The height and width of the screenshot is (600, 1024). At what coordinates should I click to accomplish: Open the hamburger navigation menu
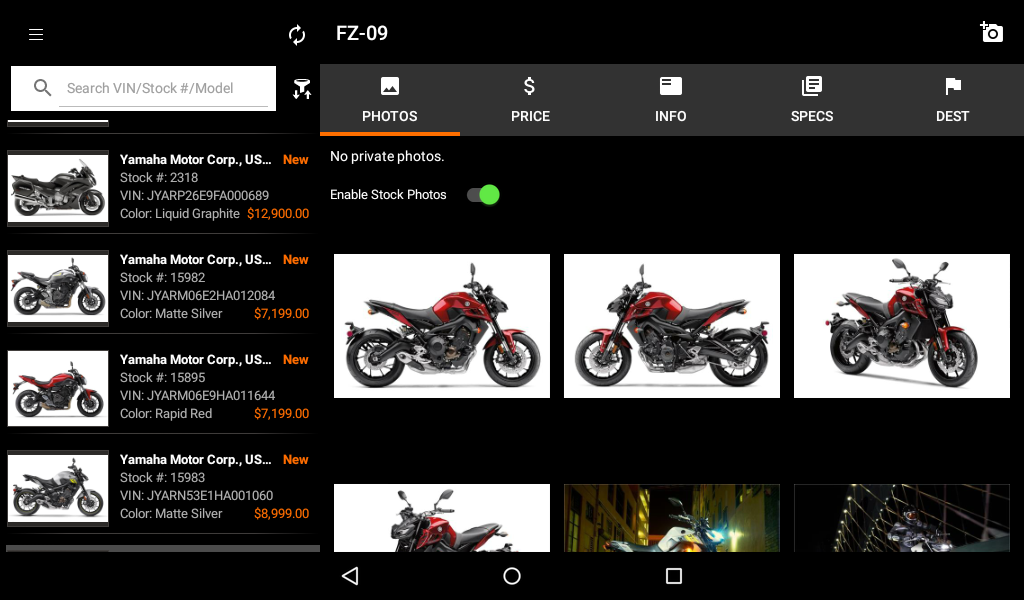[36, 35]
